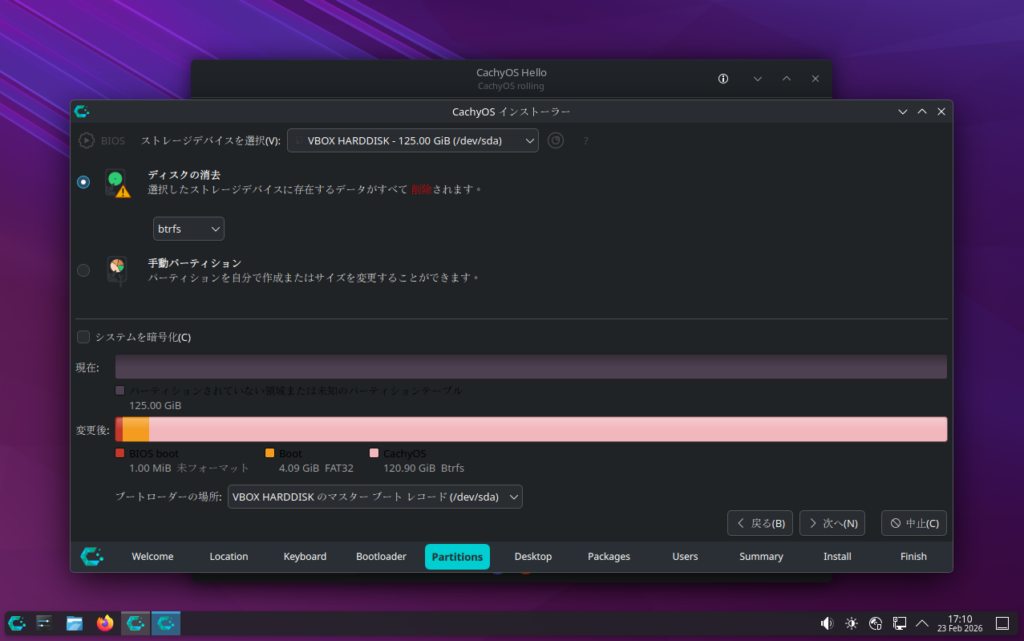Viewport: 1024px width, 641px height.
Task: Click the erase disk icon with warning
Action: pos(118,182)
